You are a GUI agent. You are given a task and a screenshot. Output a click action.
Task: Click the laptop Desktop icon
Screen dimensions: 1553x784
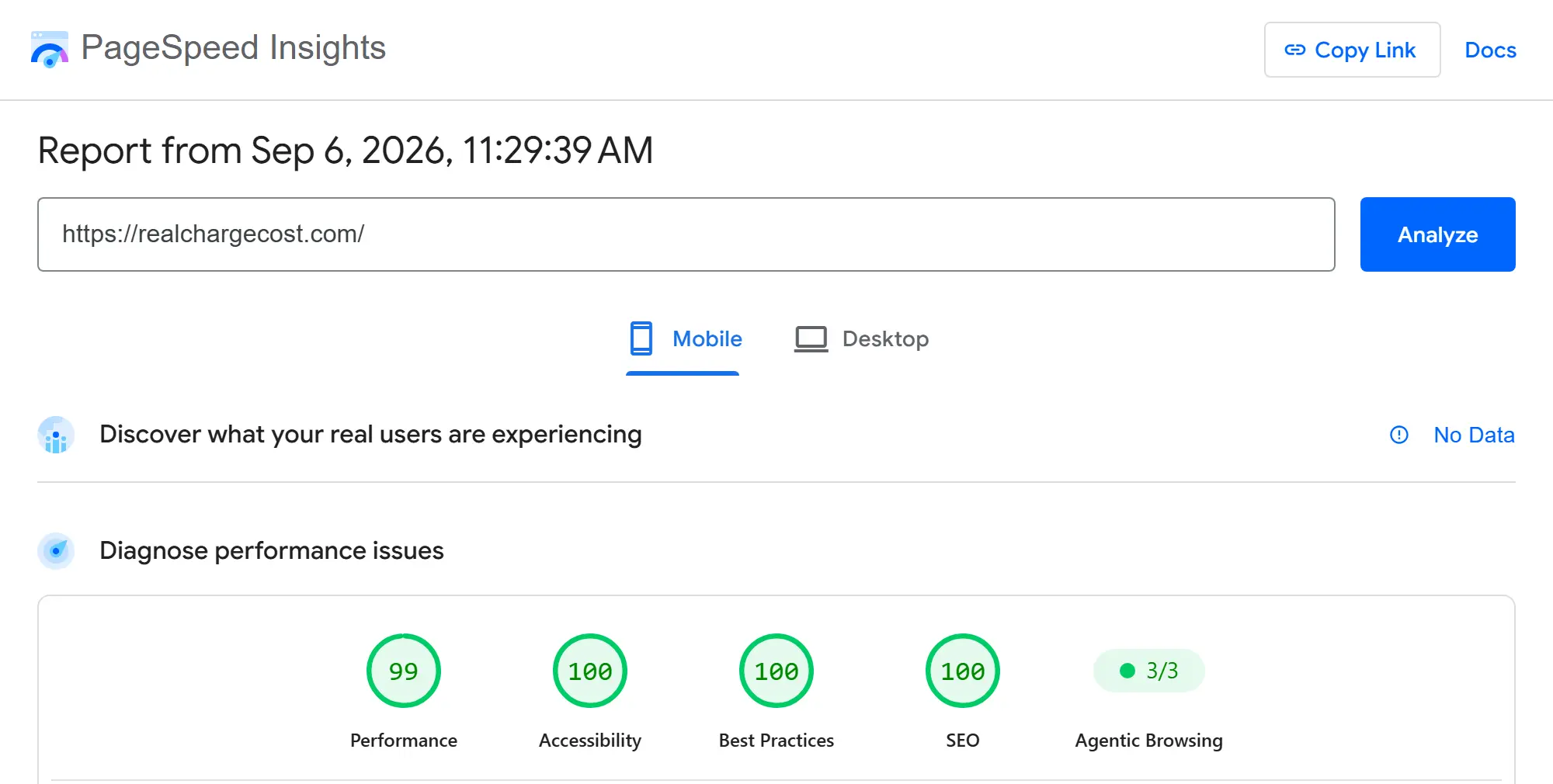click(811, 339)
